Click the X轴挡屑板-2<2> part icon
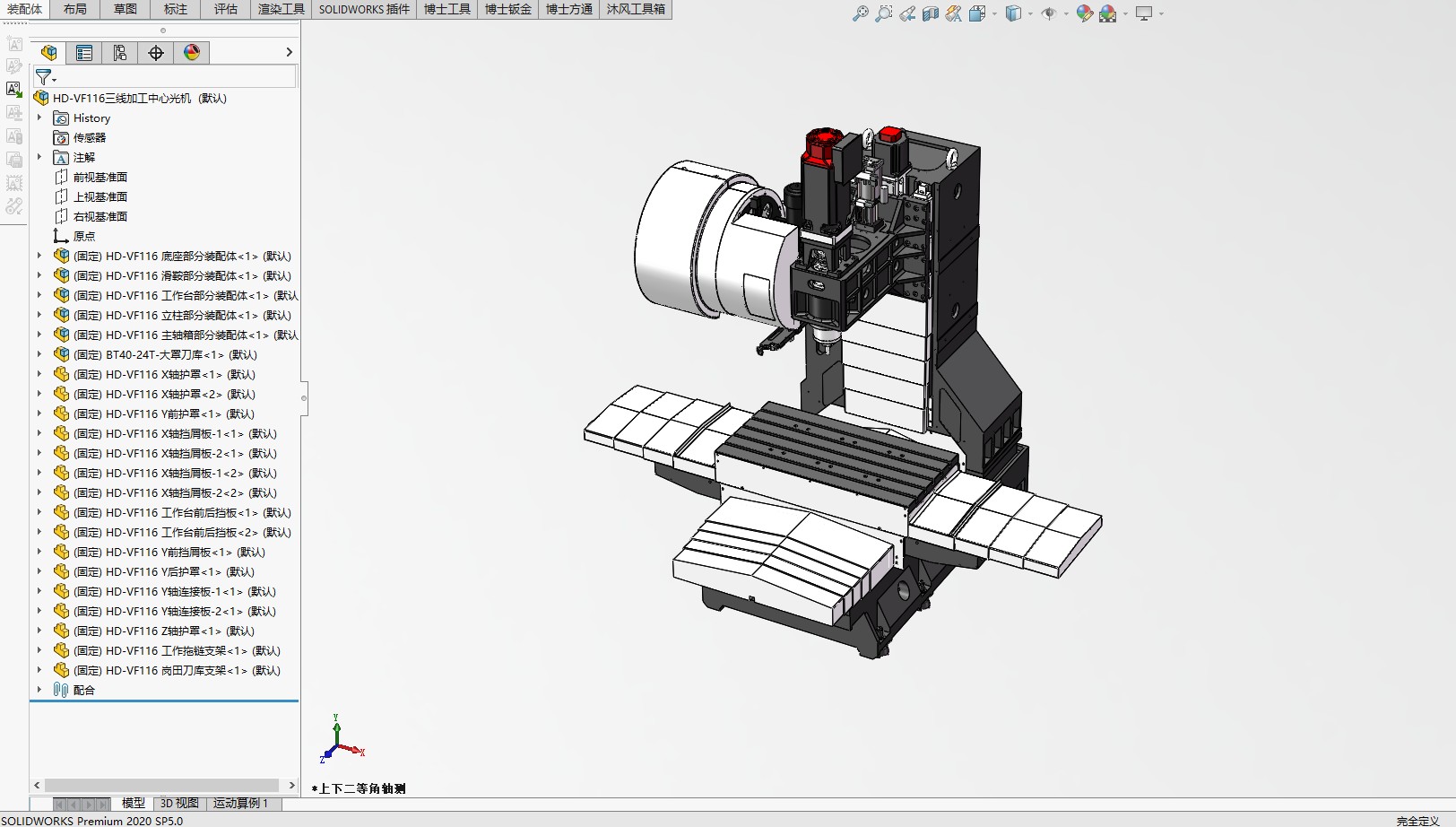 tap(61, 492)
